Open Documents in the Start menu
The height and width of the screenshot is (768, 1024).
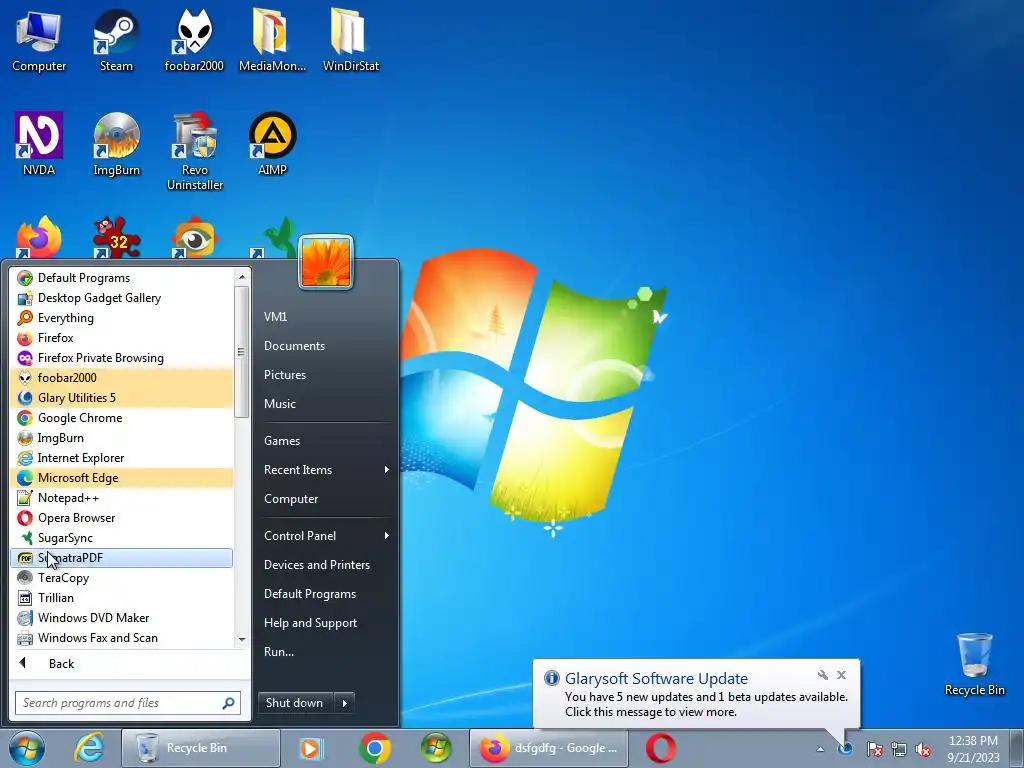coord(325,345)
